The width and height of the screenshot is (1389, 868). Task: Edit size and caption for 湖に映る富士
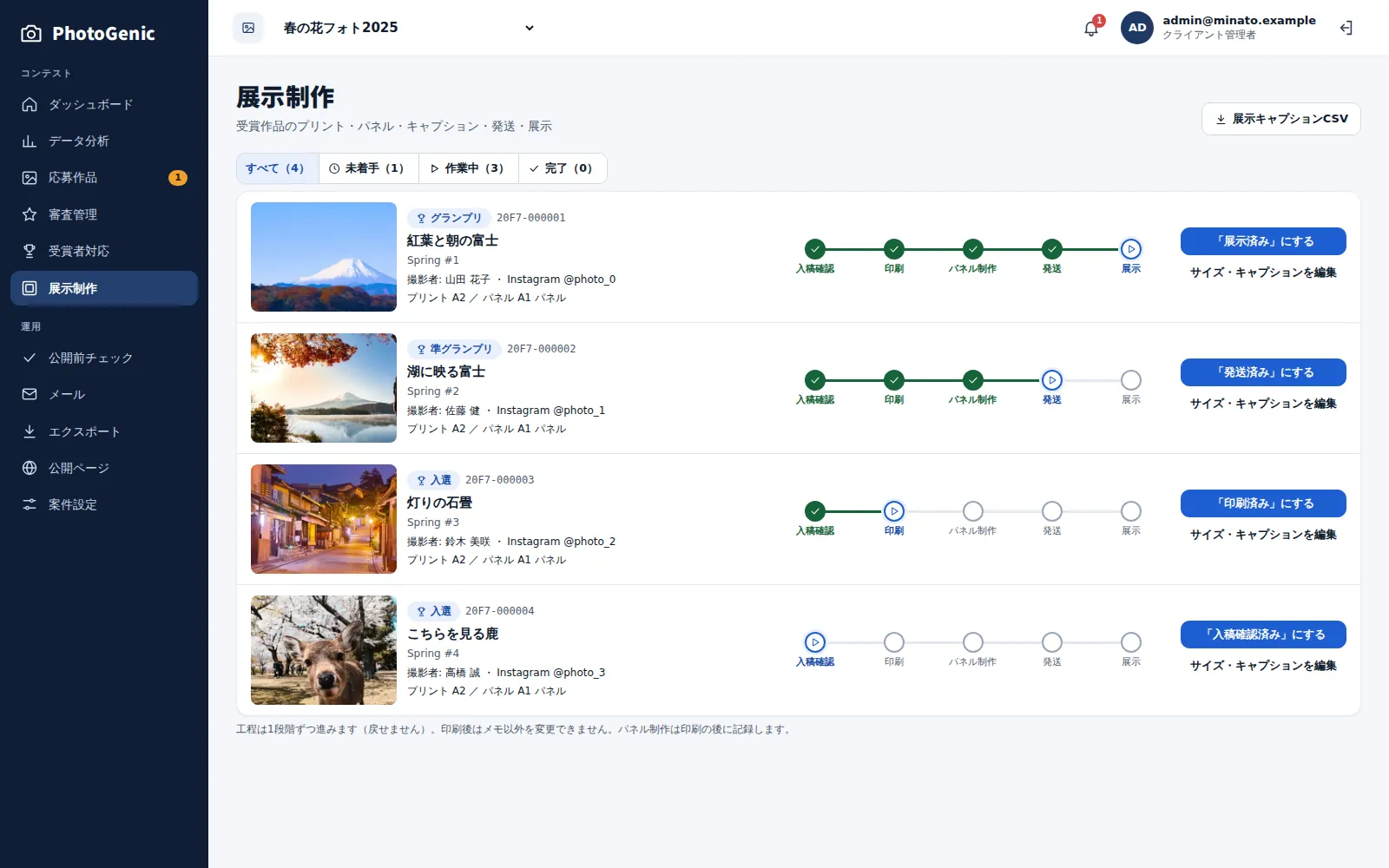1263,404
